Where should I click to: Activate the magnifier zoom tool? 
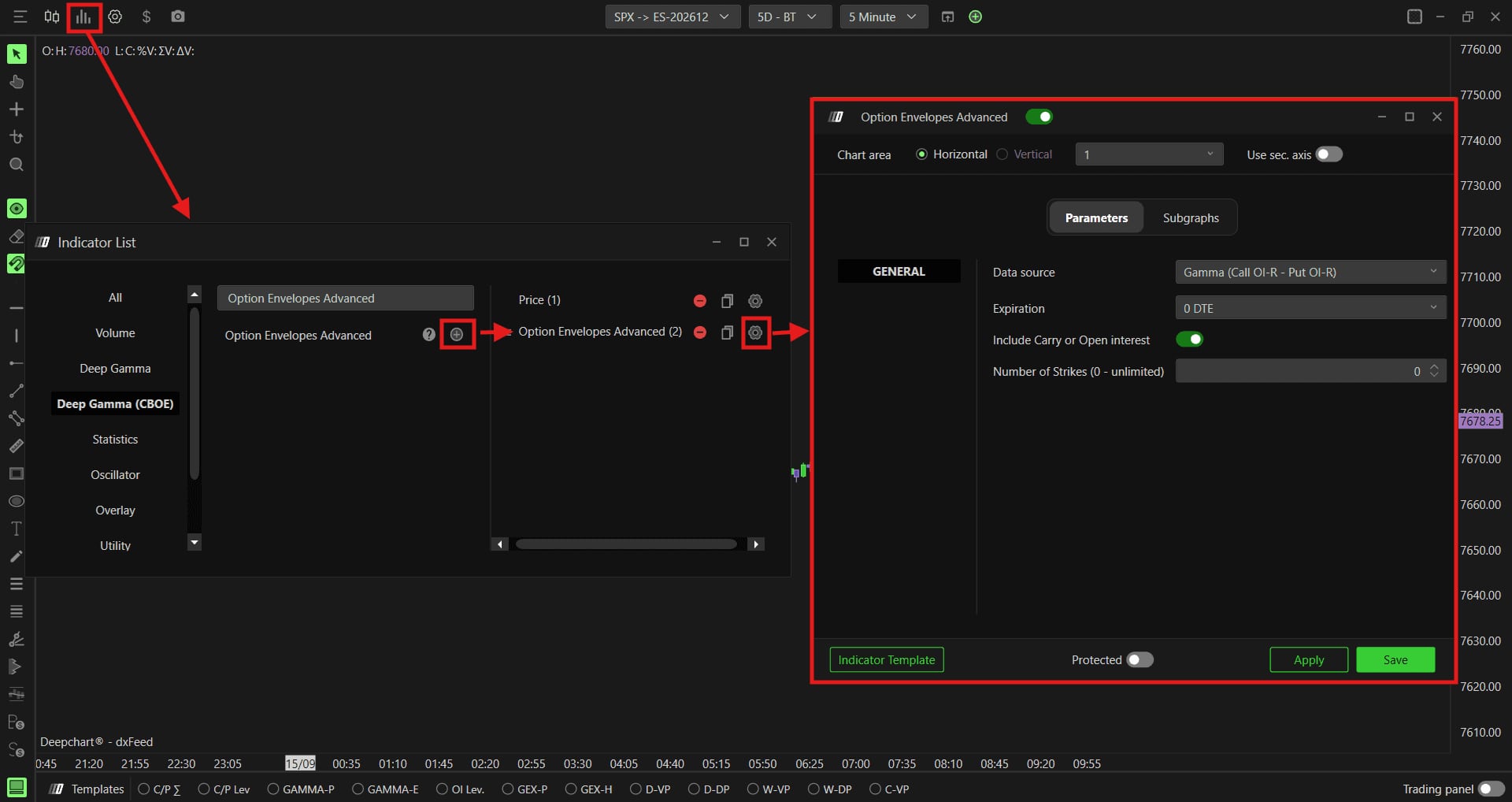(x=17, y=165)
